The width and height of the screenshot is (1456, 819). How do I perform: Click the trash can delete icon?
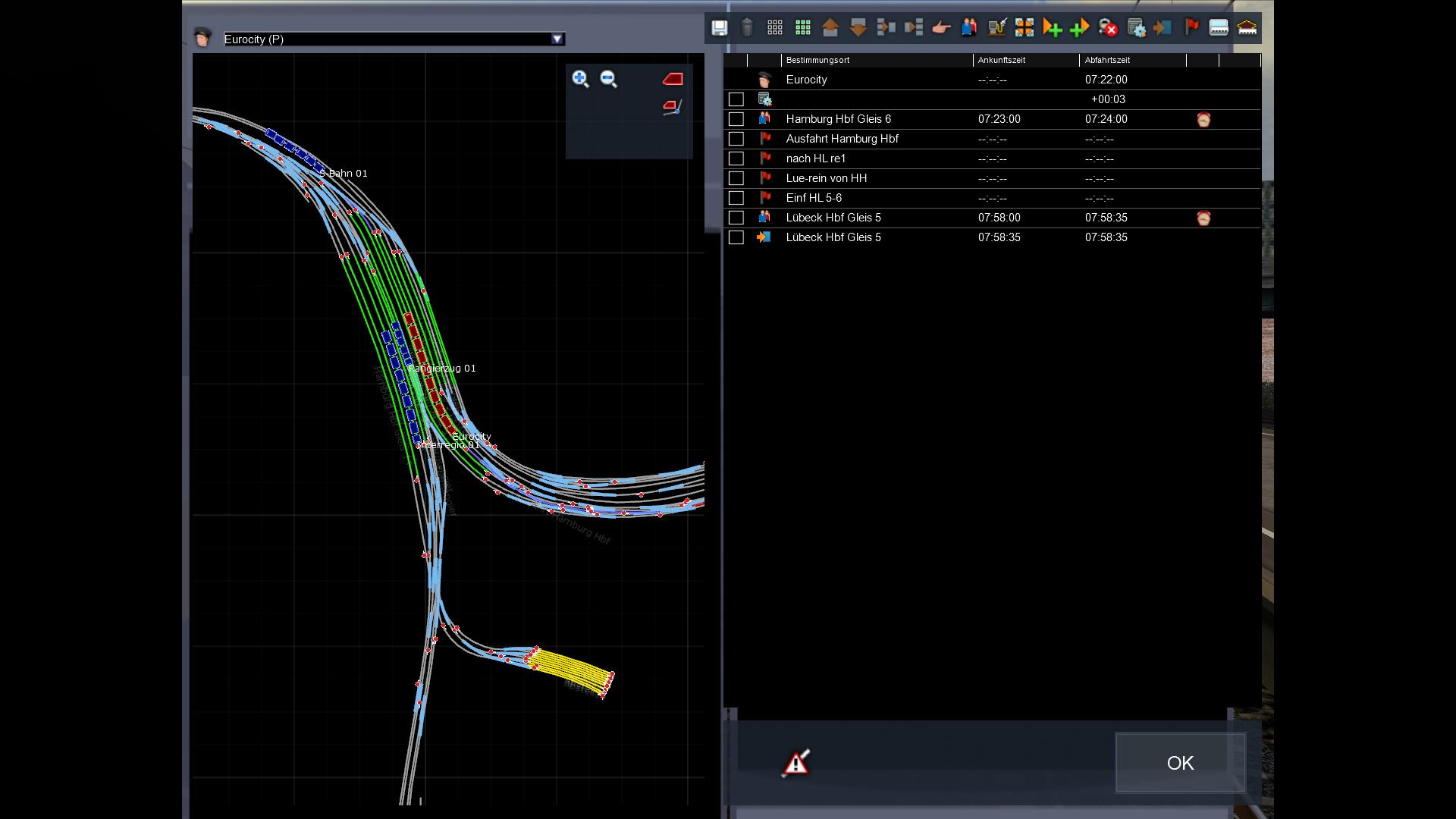(747, 28)
